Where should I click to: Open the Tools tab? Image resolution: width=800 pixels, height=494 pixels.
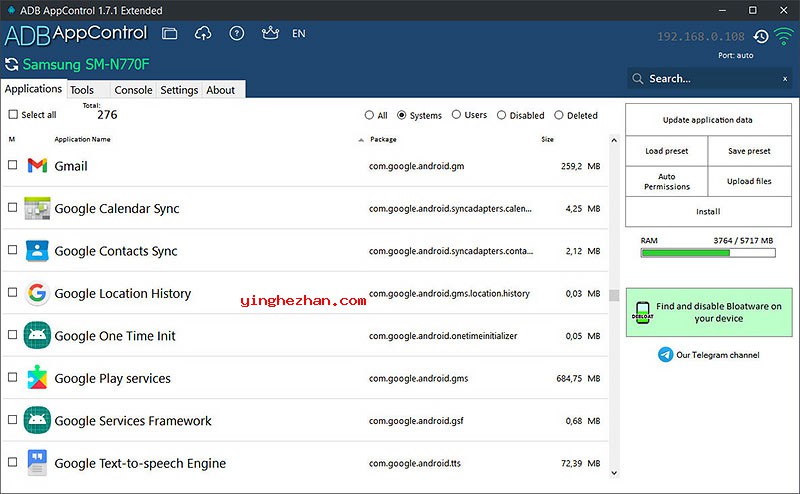tap(82, 90)
